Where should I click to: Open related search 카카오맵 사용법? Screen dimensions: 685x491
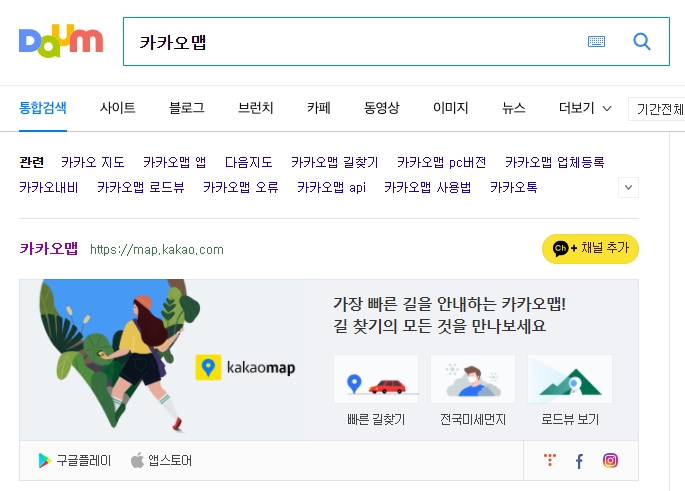(428, 187)
